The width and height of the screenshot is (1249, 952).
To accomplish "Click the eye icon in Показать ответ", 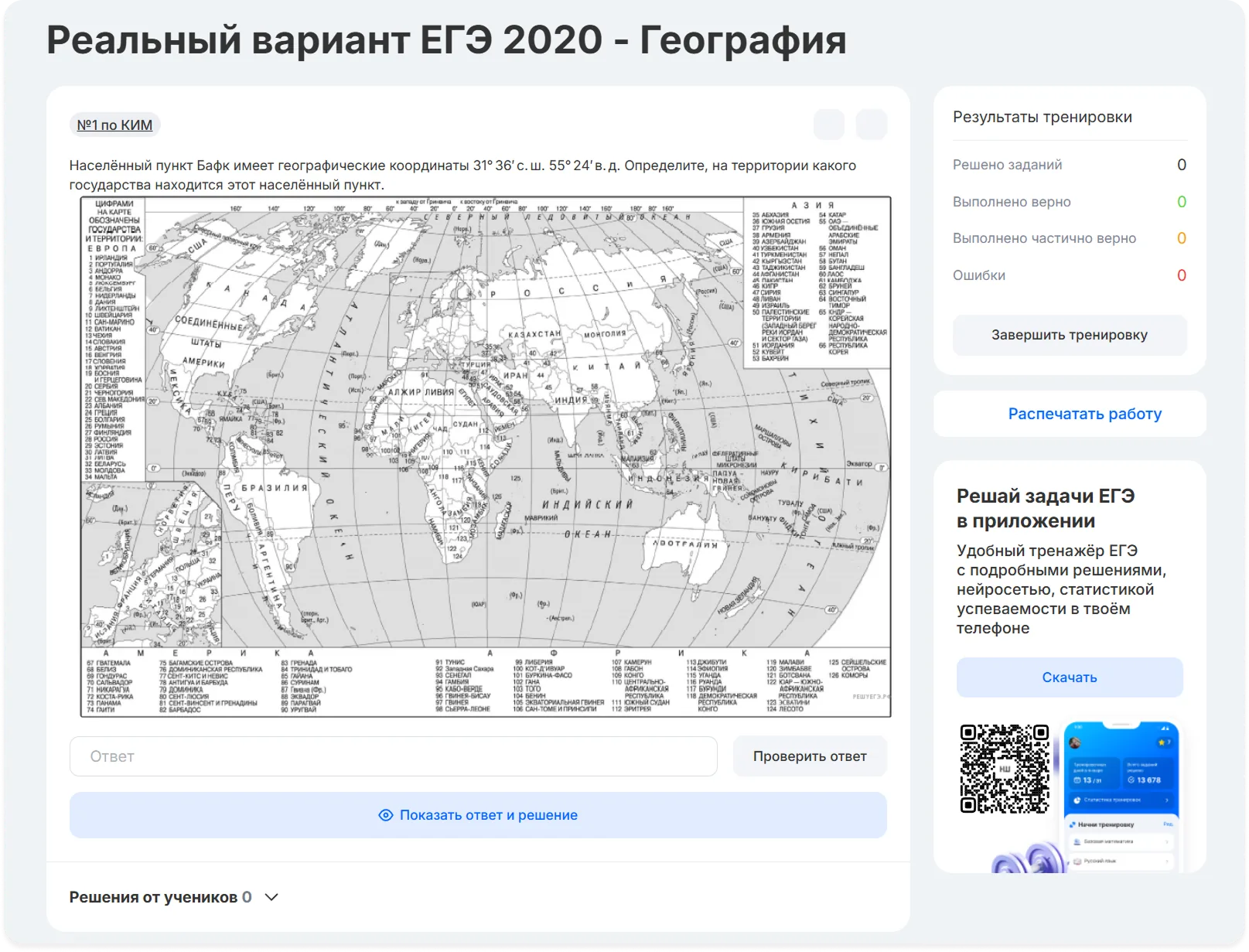I will 385,815.
